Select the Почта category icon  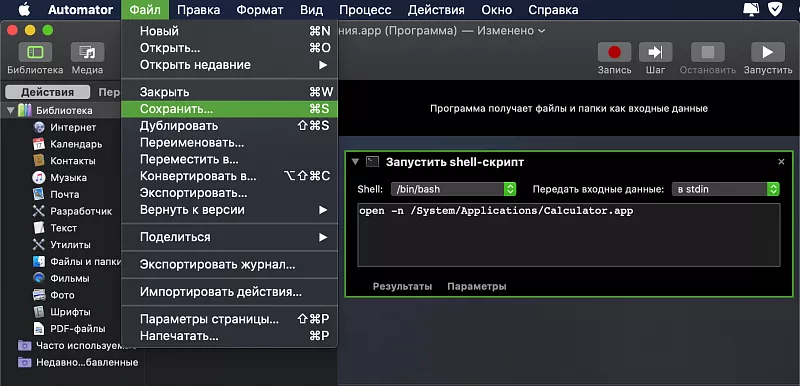pos(39,194)
